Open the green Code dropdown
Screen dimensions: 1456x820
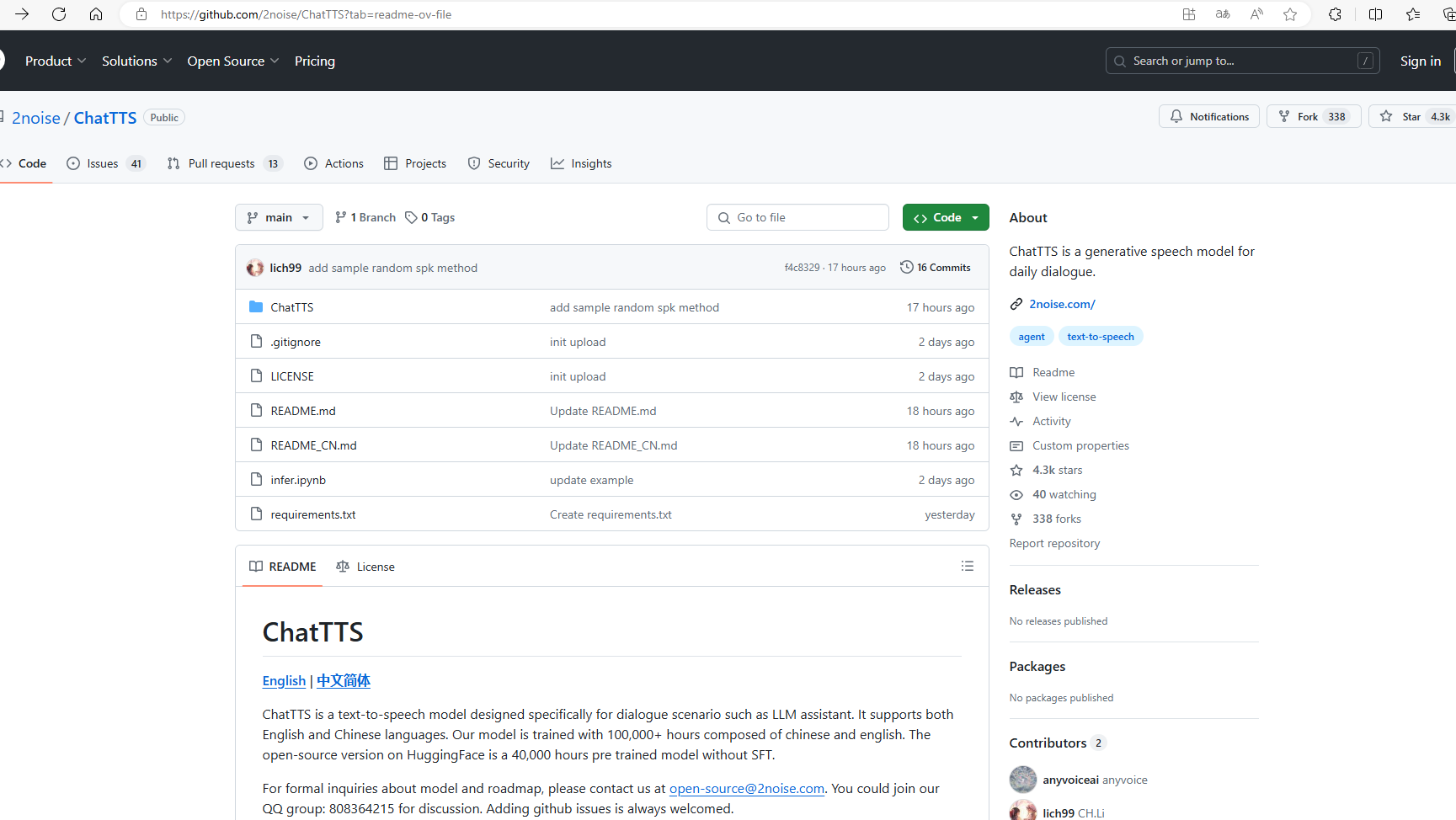(946, 217)
